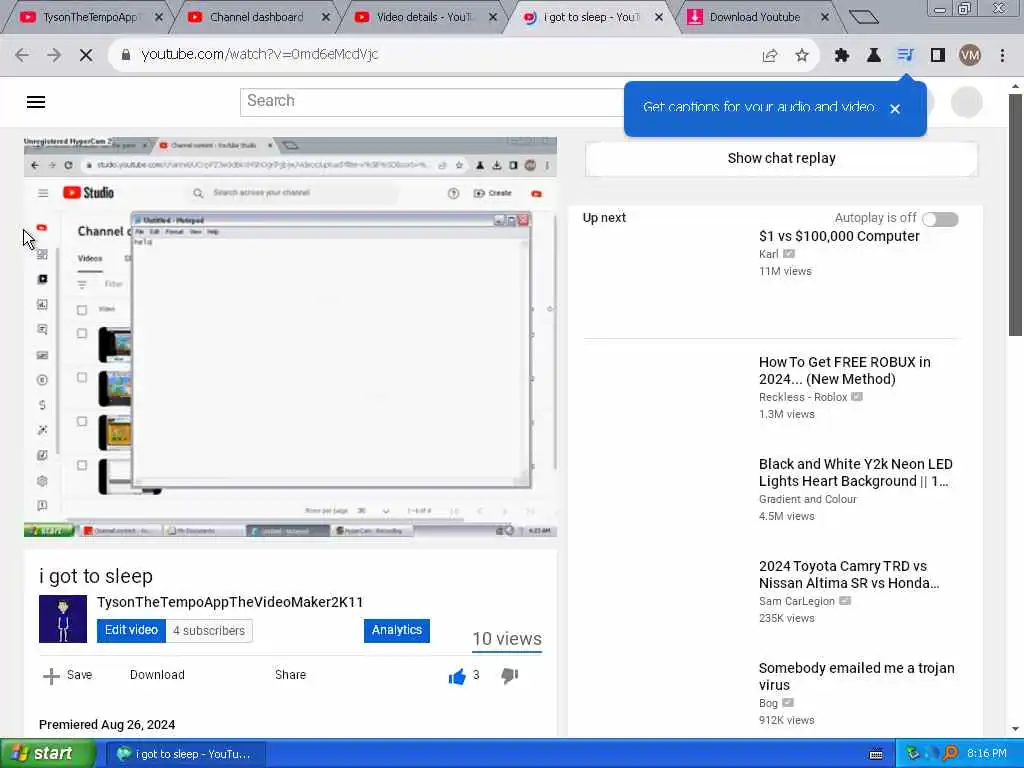Open the Windows start button
The width and height of the screenshot is (1024, 768).
click(x=46, y=754)
